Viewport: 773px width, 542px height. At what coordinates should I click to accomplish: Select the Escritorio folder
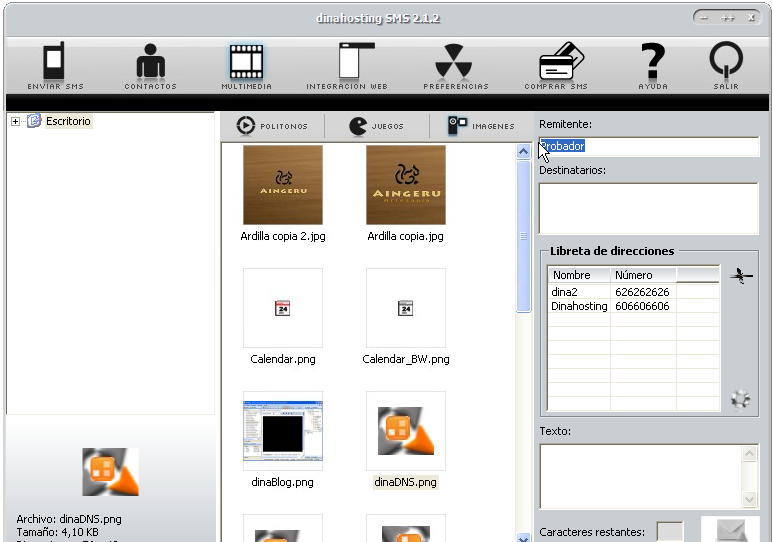(68, 121)
